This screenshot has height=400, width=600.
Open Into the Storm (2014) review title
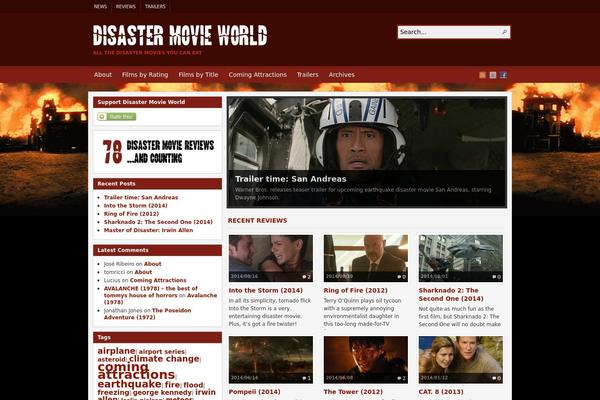click(266, 291)
